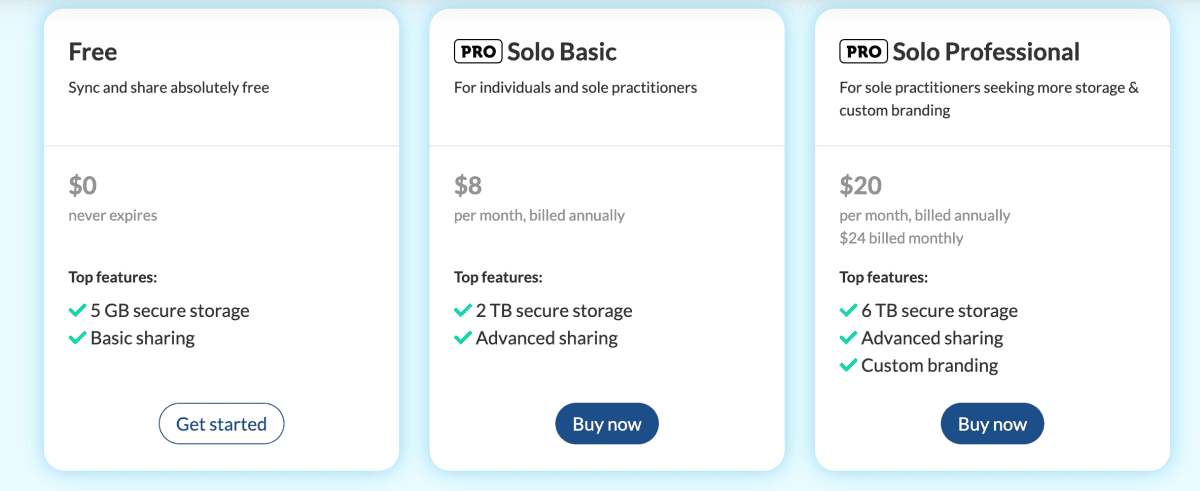Select the Solo Professional plan heading
1200x491 pixels.
[x=986, y=52]
